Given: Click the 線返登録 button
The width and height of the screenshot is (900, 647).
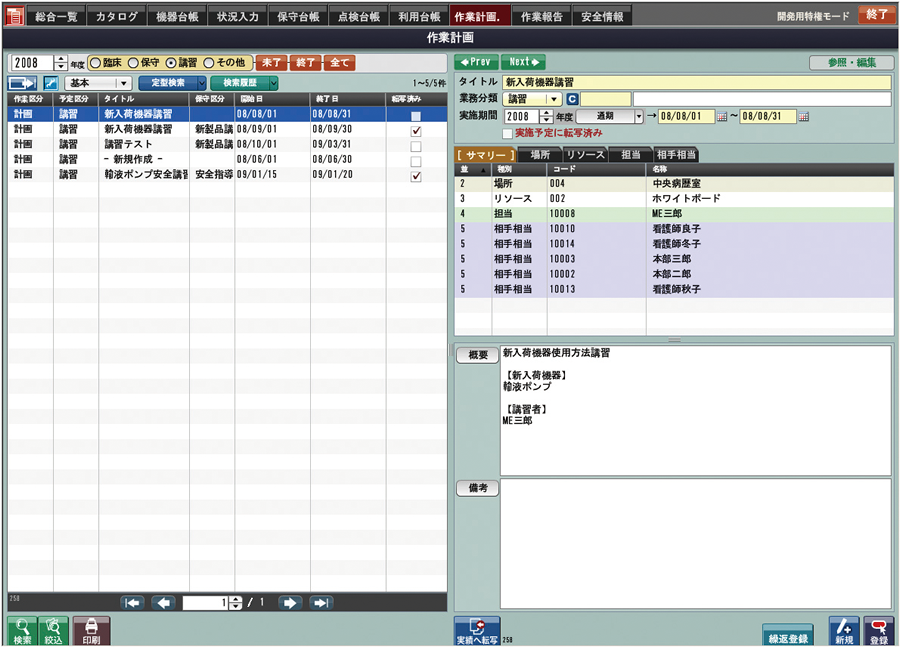Looking at the screenshot, I should coord(787,637).
